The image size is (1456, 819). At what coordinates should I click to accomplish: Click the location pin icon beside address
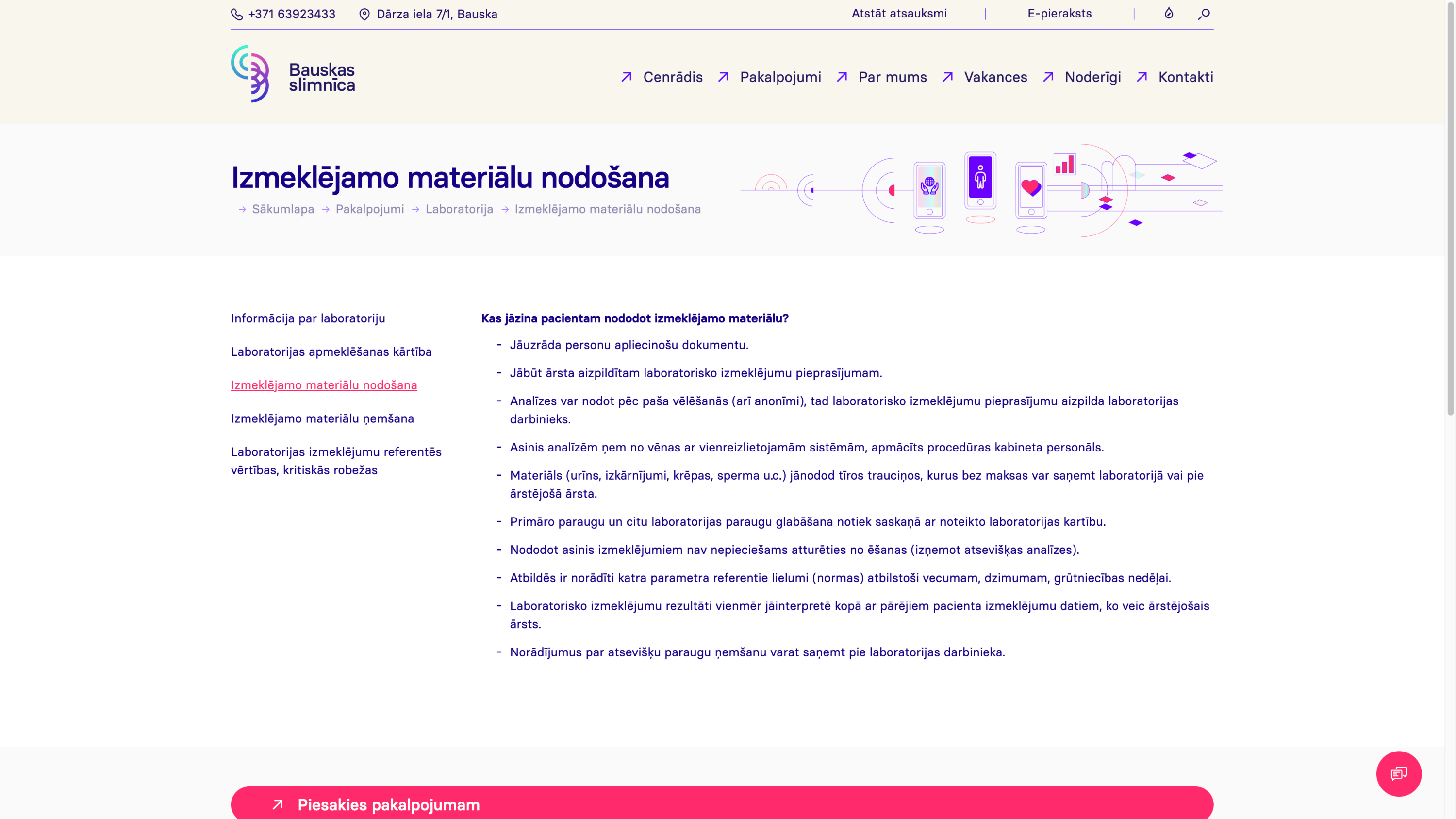point(364,14)
